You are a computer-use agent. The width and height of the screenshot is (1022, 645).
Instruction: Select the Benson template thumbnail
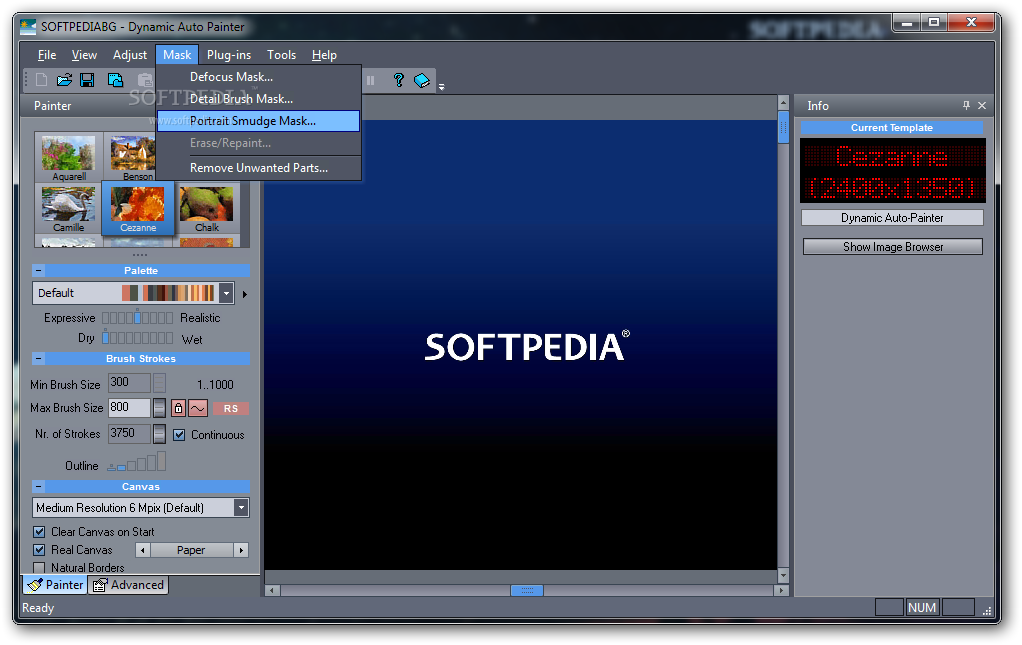point(133,157)
